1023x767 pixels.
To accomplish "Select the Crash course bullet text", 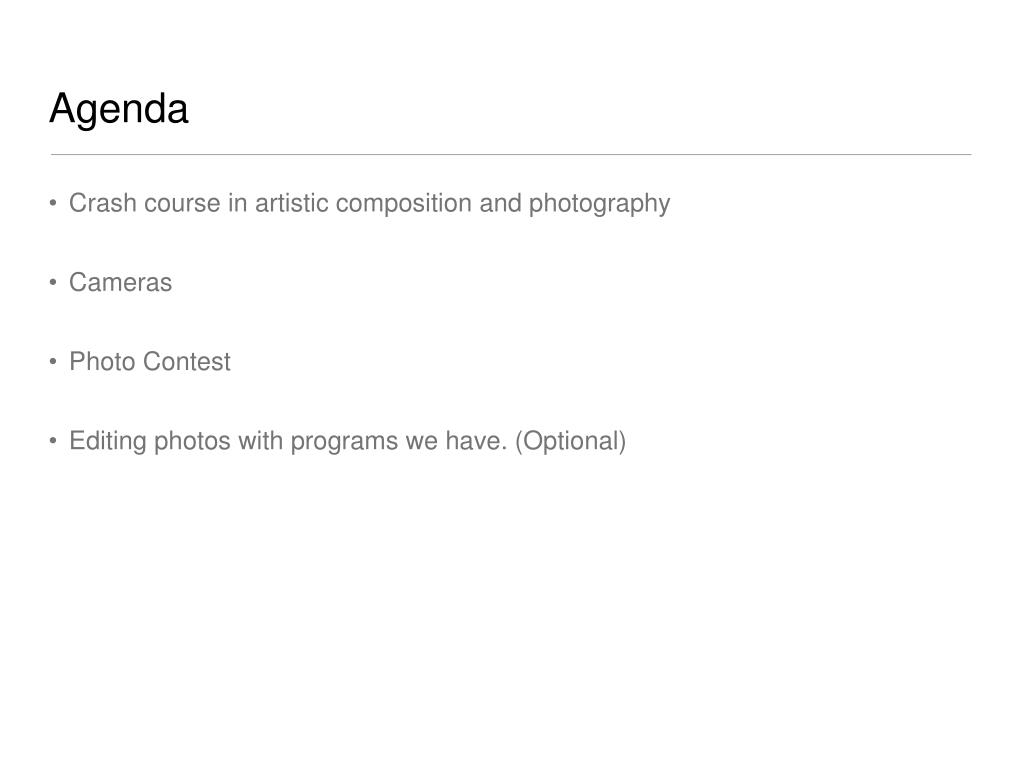I will (x=369, y=203).
